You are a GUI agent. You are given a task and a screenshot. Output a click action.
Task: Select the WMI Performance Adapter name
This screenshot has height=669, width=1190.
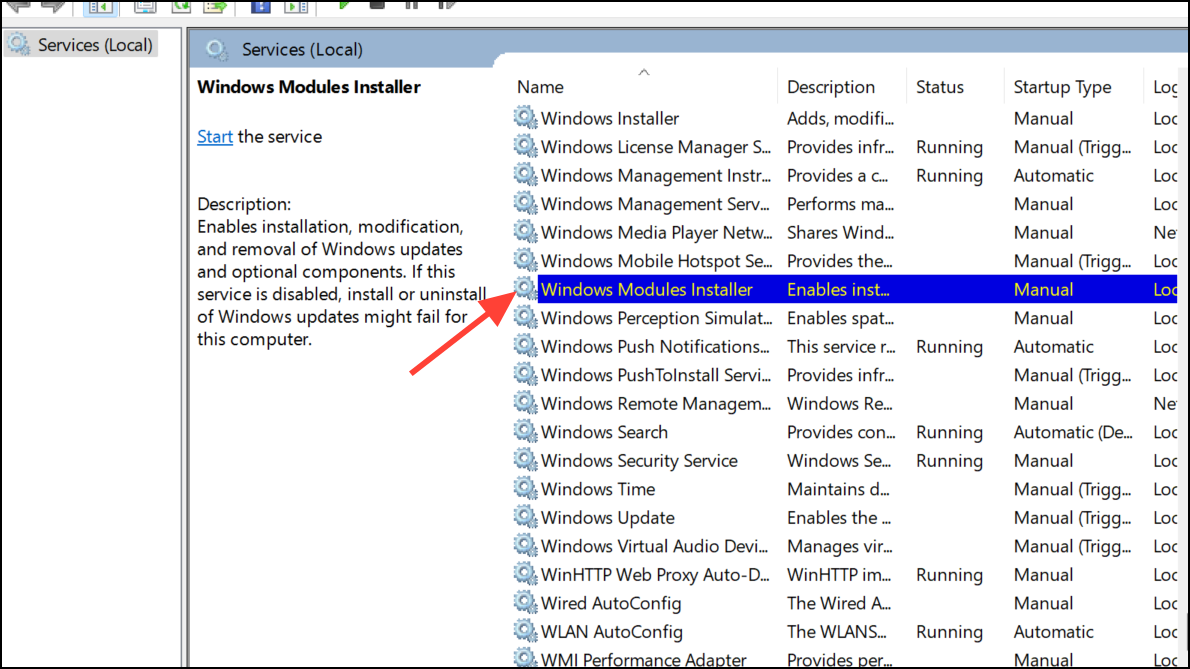coord(644,659)
